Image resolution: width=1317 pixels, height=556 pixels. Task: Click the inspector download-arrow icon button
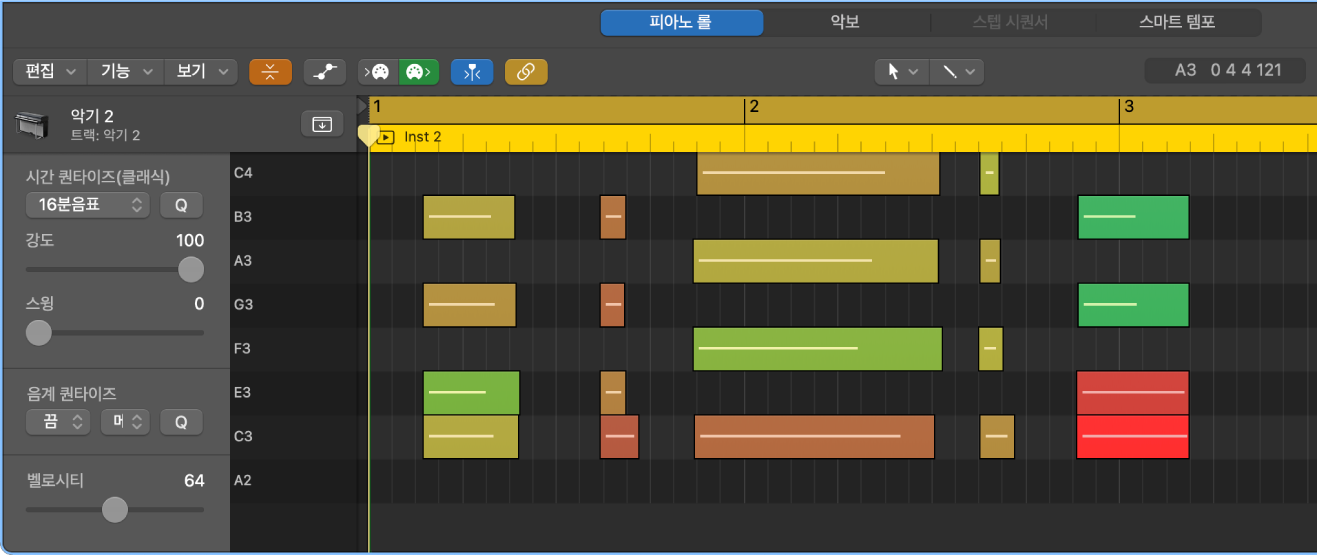pos(322,124)
